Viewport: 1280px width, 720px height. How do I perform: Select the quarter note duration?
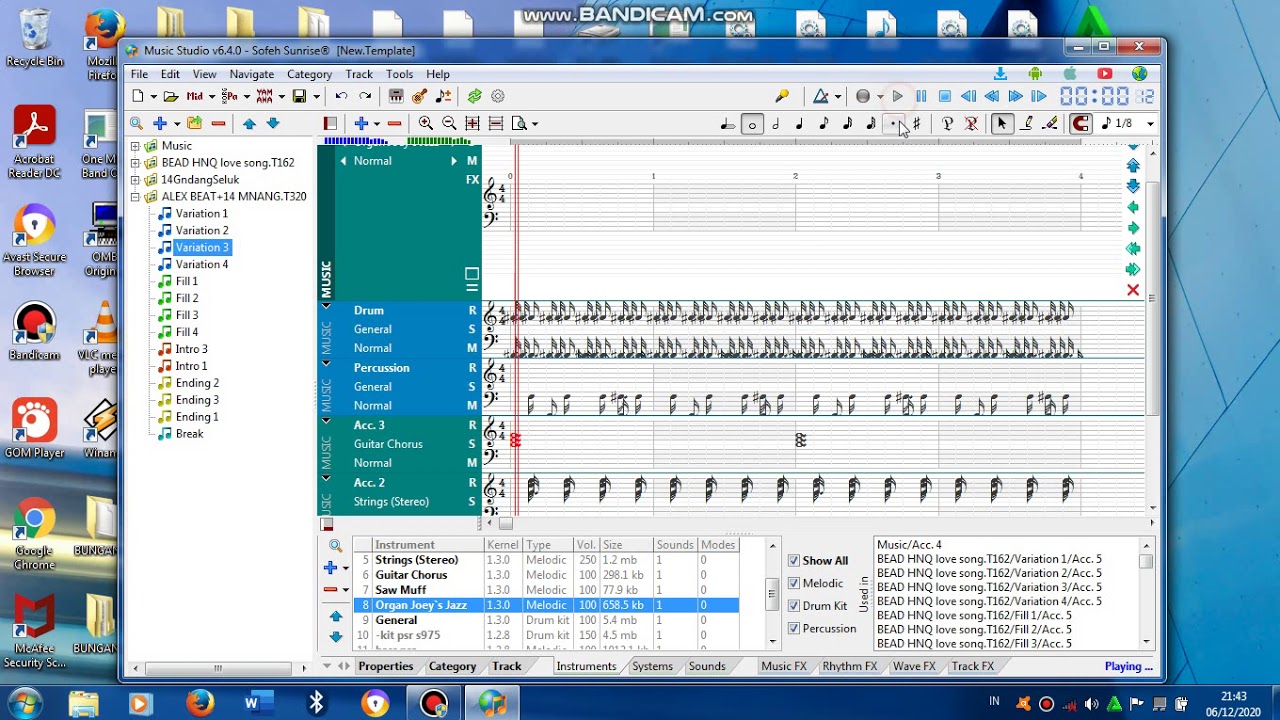[x=800, y=123]
